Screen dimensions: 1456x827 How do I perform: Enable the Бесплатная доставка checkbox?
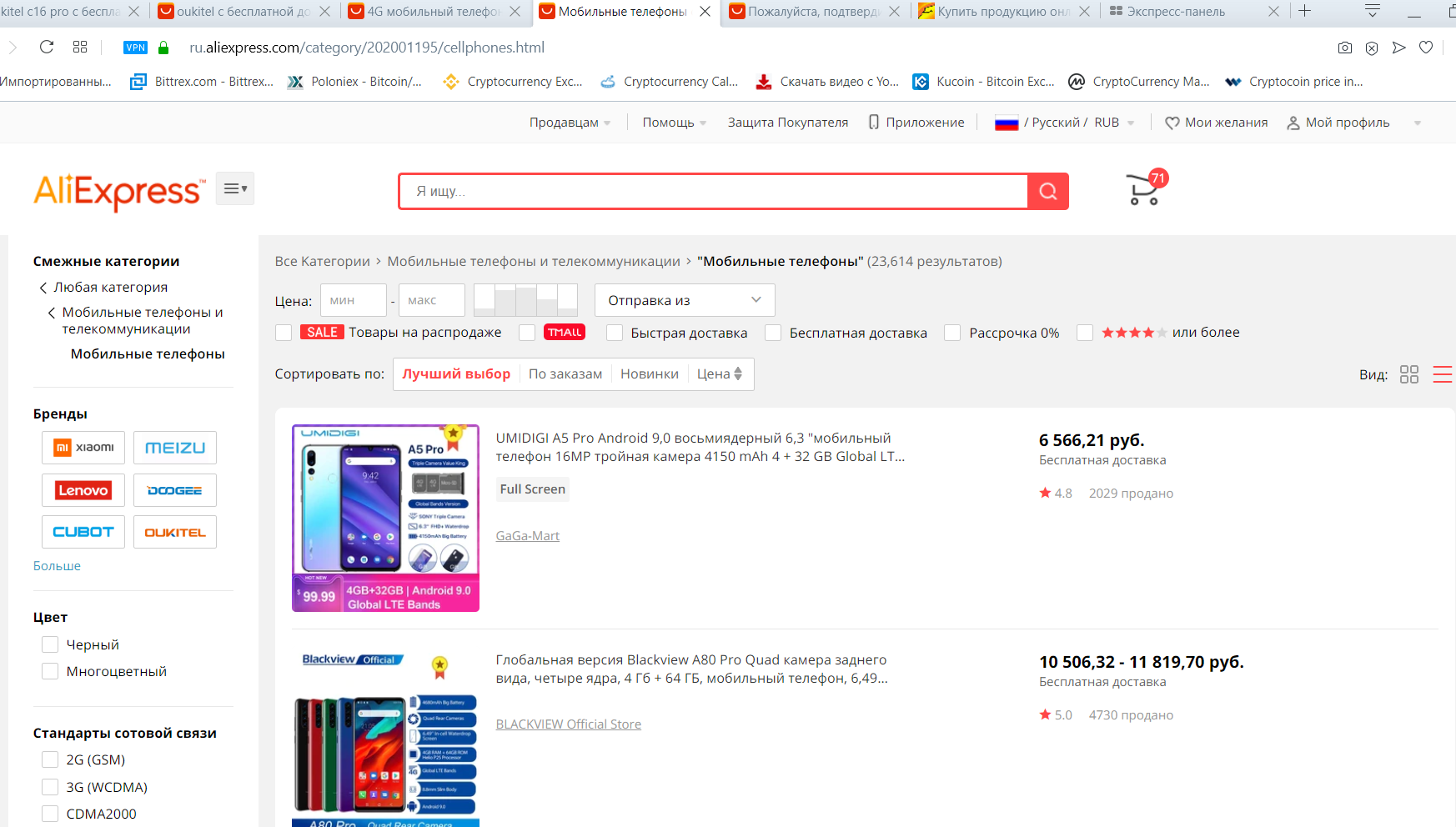pyautogui.click(x=773, y=333)
